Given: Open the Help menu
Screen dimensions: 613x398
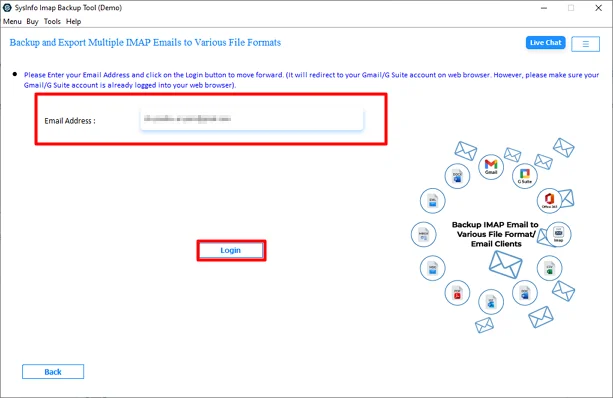Looking at the screenshot, I should click(73, 22).
